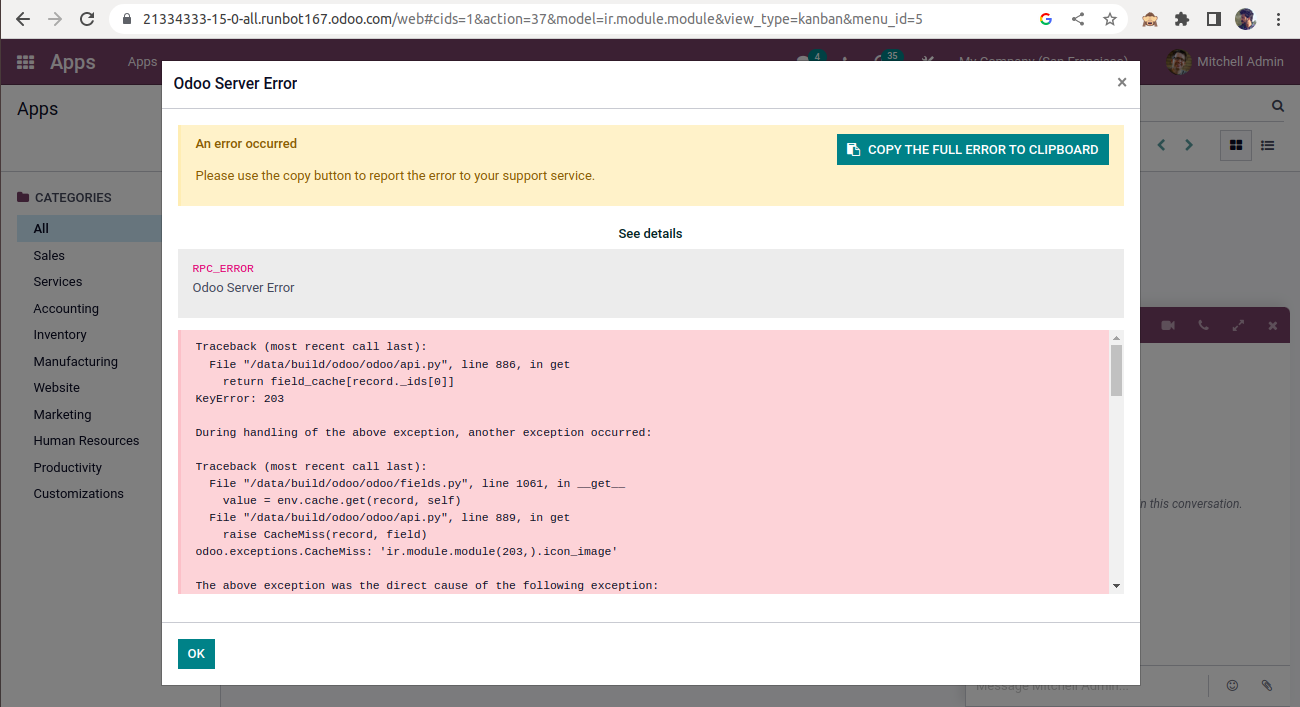The height and width of the screenshot is (707, 1300).
Task: Click the Google icon in the address bar
Action: 1046,19
